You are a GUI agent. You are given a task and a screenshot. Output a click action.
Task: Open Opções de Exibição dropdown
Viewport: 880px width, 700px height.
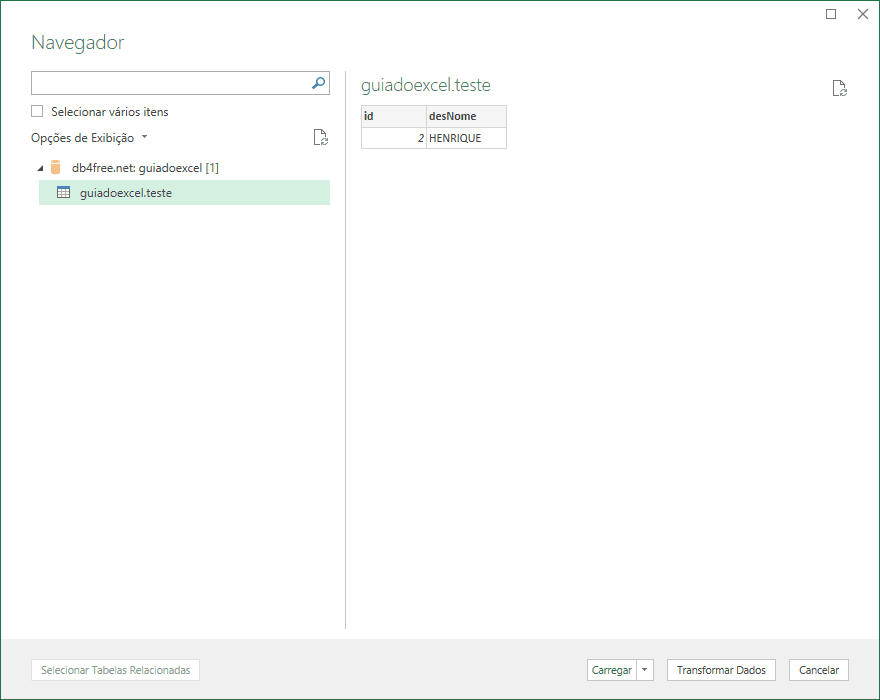pos(89,138)
